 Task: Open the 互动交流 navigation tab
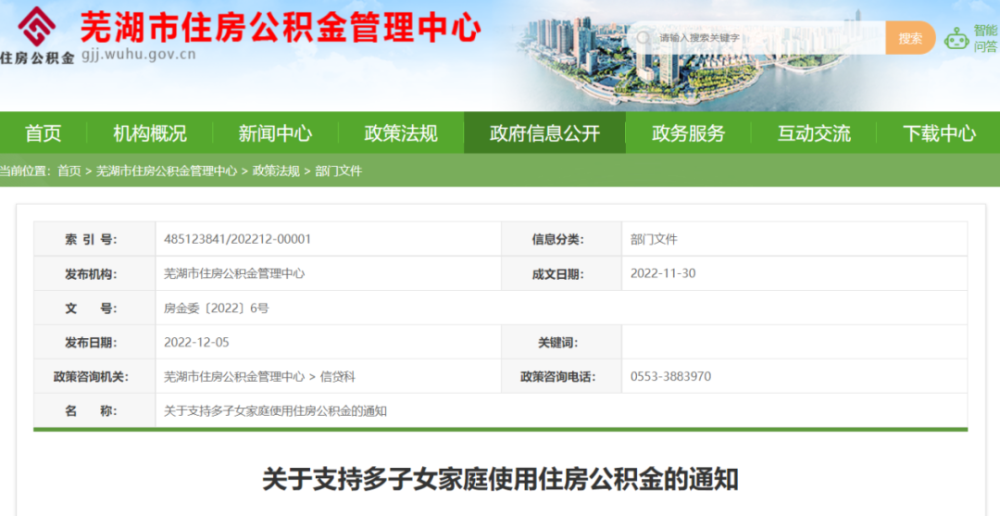pyautogui.click(x=814, y=133)
